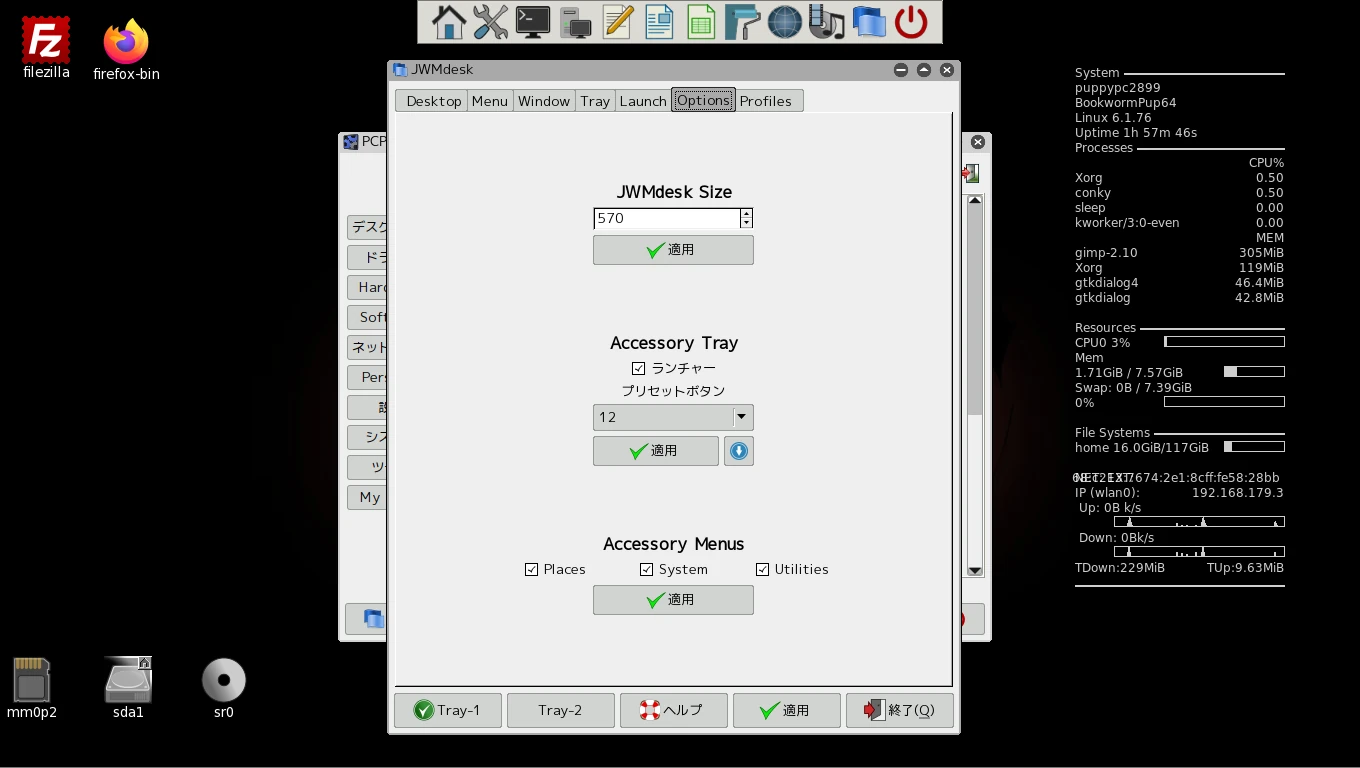Click the JWMdesk Size input field
This screenshot has height=768, width=1360.
click(x=666, y=218)
